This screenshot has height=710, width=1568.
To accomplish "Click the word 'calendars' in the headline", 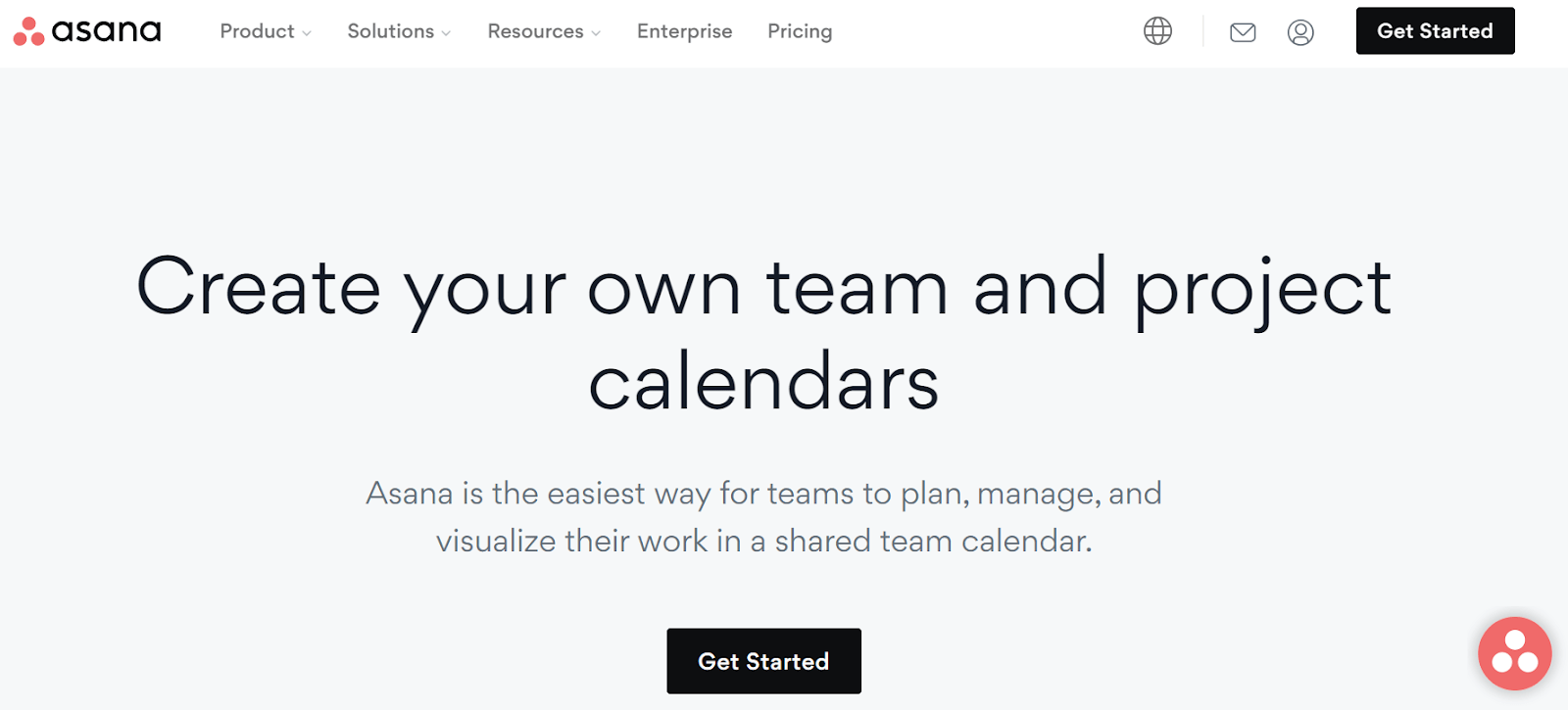I will click(x=763, y=382).
